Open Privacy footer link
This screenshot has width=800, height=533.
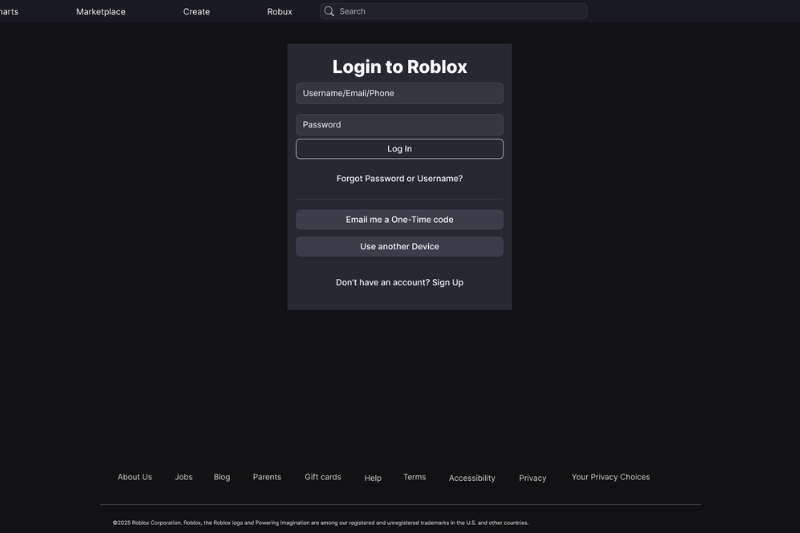(533, 478)
